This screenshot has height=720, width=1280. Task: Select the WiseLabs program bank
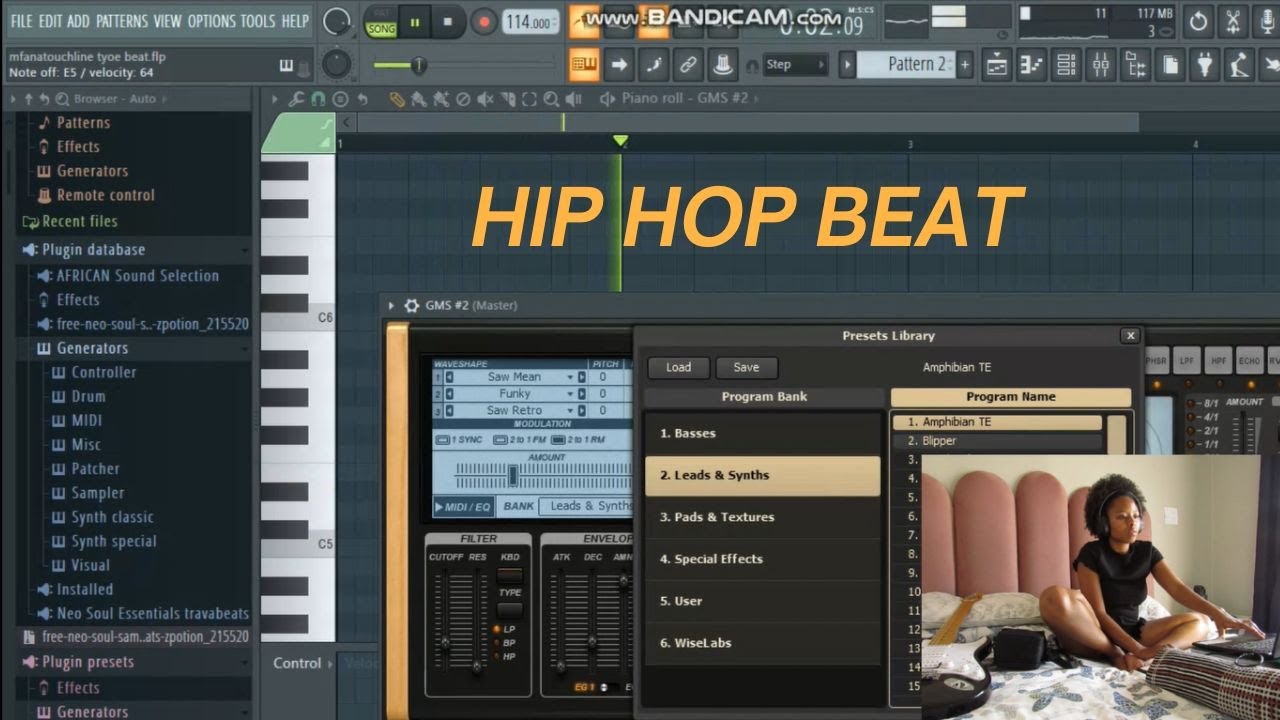point(762,643)
